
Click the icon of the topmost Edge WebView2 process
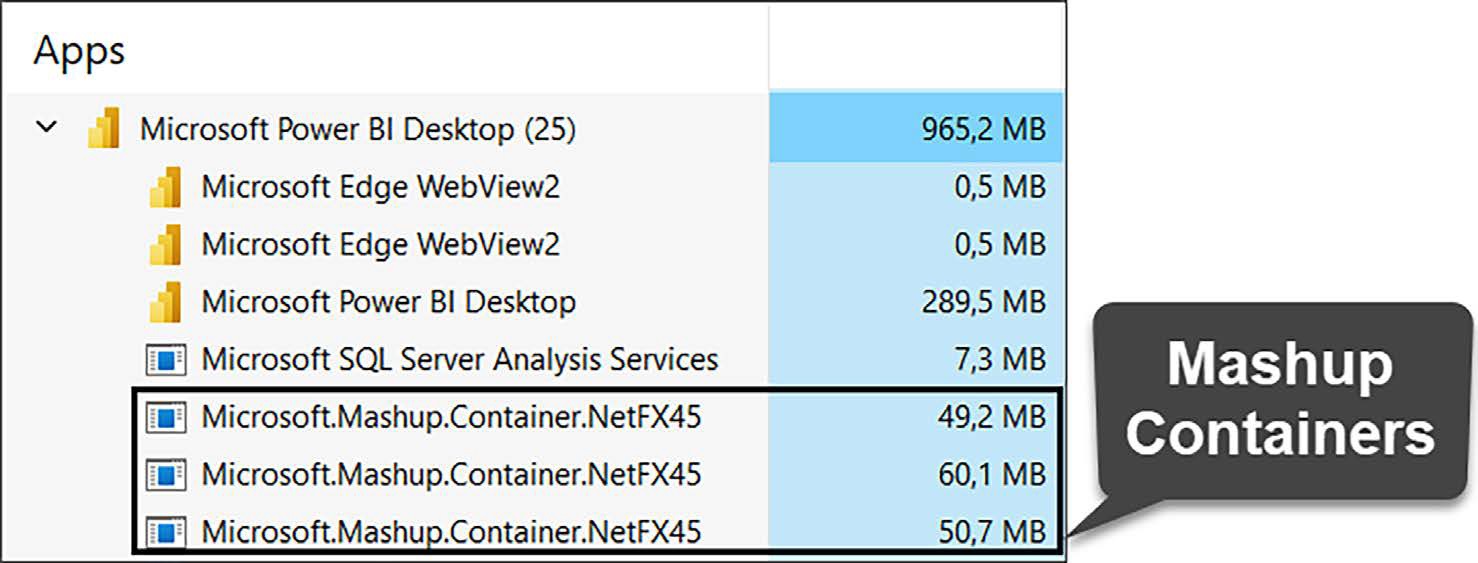click(x=165, y=188)
